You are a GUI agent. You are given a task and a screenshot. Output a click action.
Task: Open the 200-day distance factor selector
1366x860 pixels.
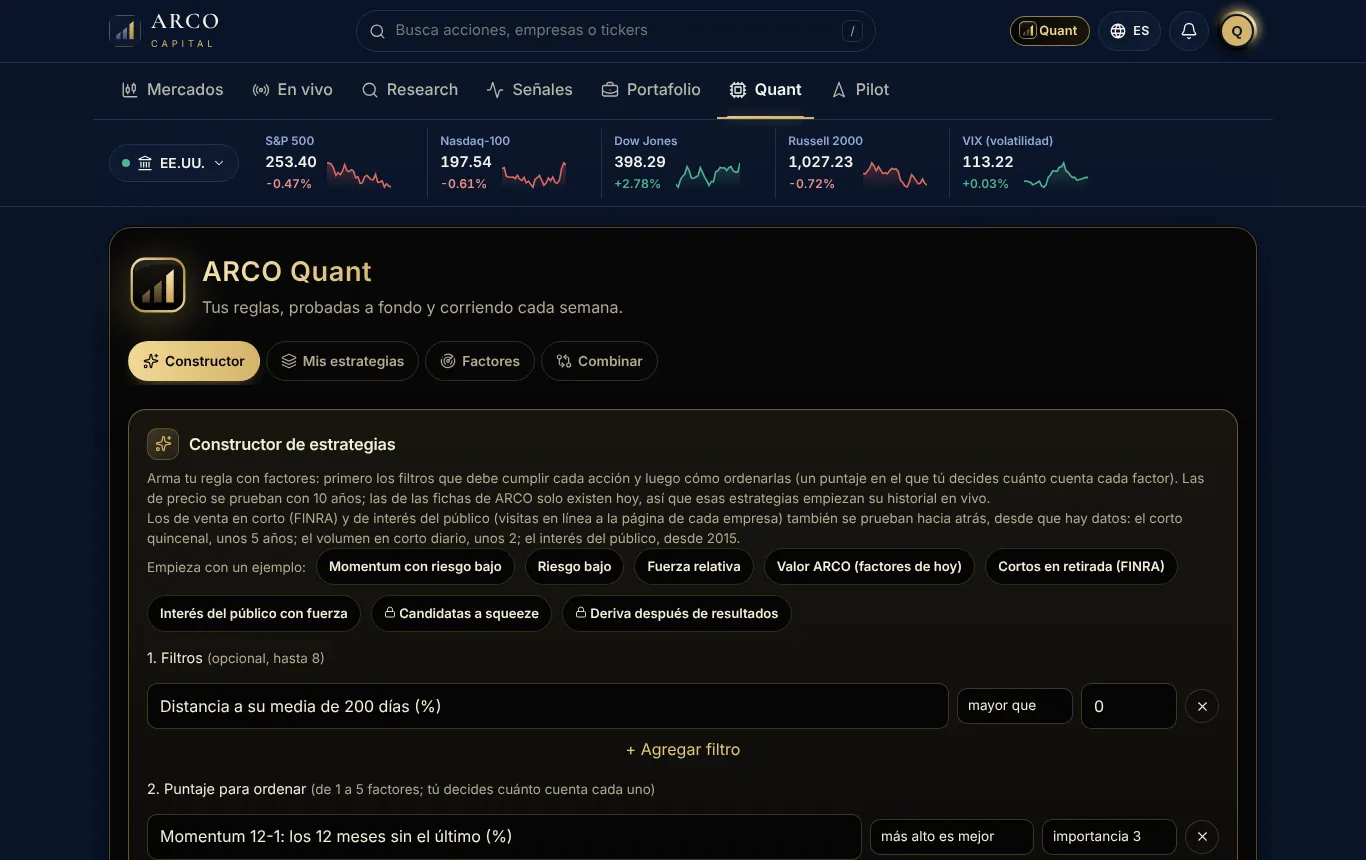tap(547, 706)
